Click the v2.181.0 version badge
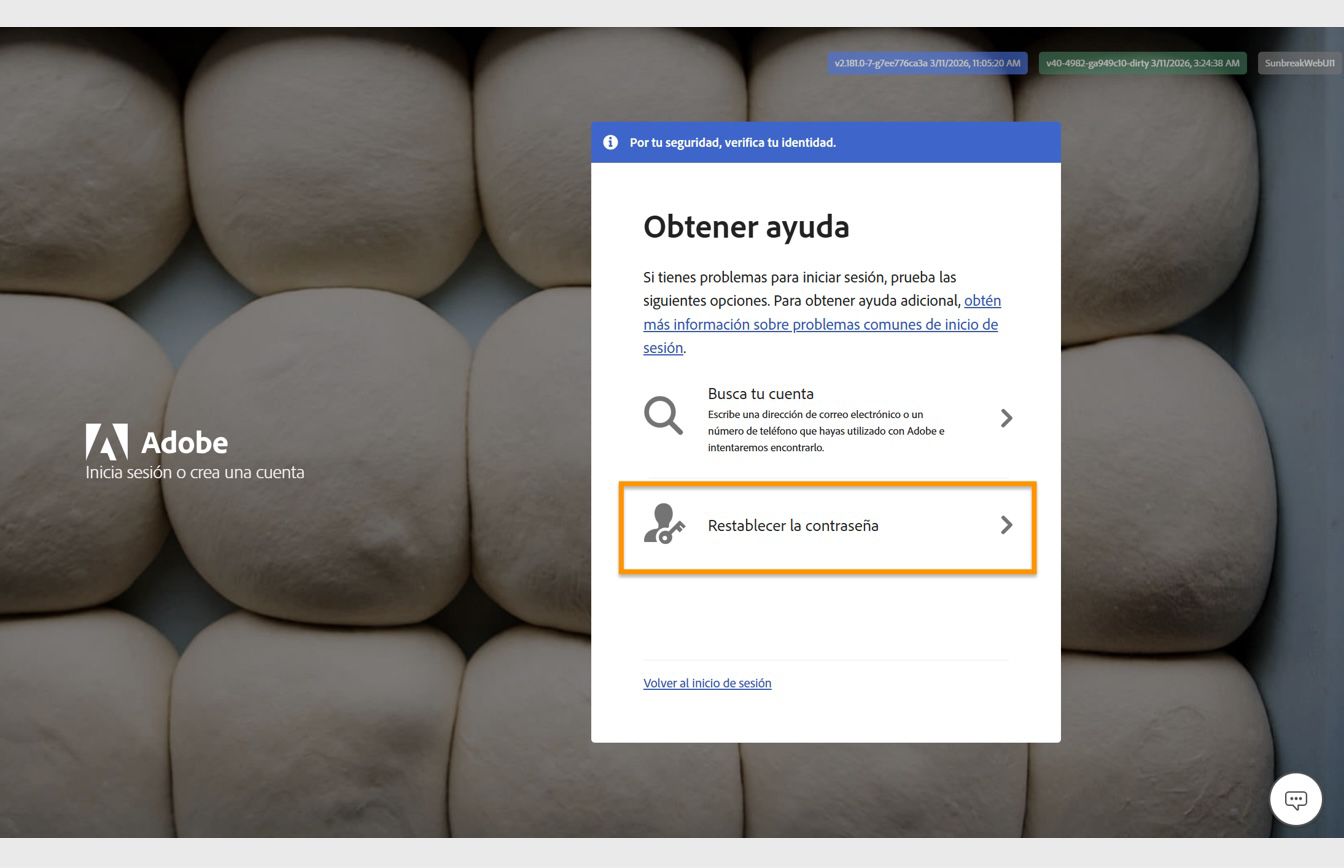Viewport: 1344px width, 868px height. 926,63
